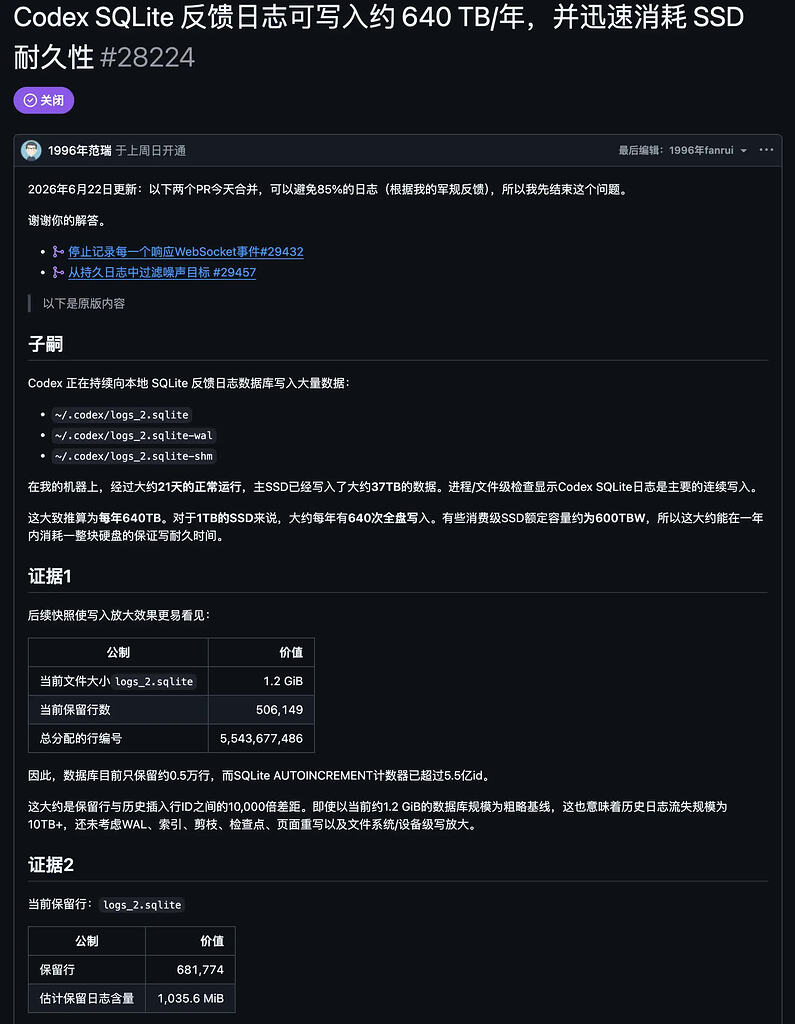Click the 506,149 table cell
The image size is (795, 1024).
click(261, 710)
